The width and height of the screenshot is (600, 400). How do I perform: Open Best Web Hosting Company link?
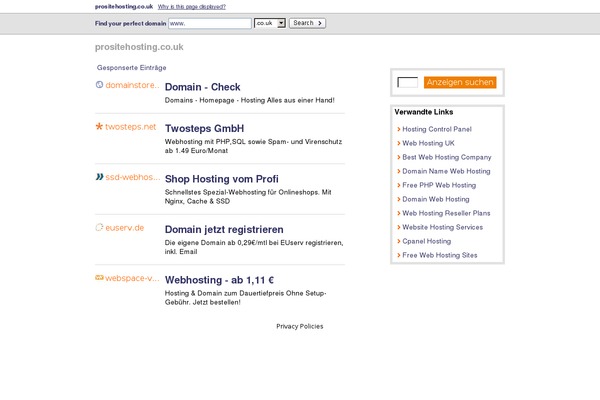[x=447, y=157]
